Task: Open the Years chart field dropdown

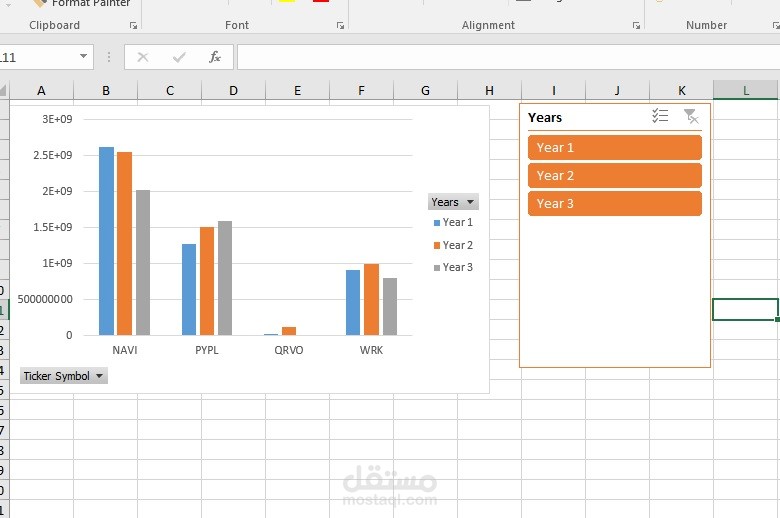Action: (453, 202)
